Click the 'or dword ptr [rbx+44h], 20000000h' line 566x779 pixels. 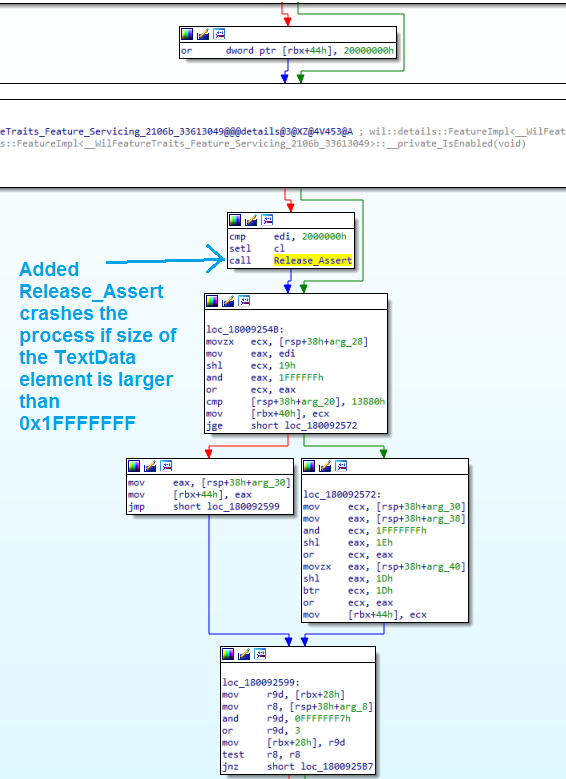click(x=288, y=51)
